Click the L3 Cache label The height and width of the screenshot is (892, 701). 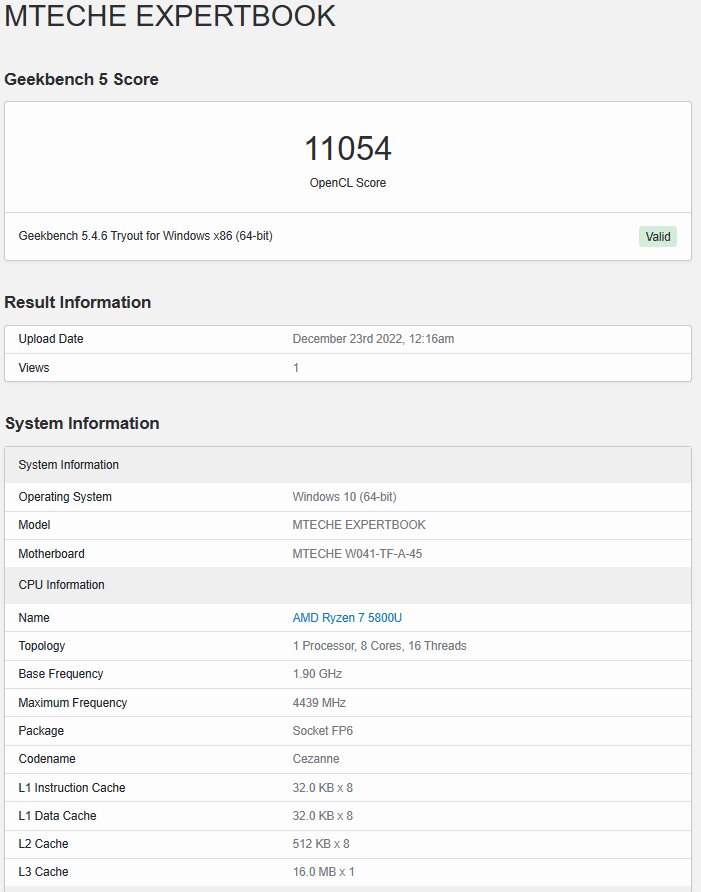pos(43,872)
